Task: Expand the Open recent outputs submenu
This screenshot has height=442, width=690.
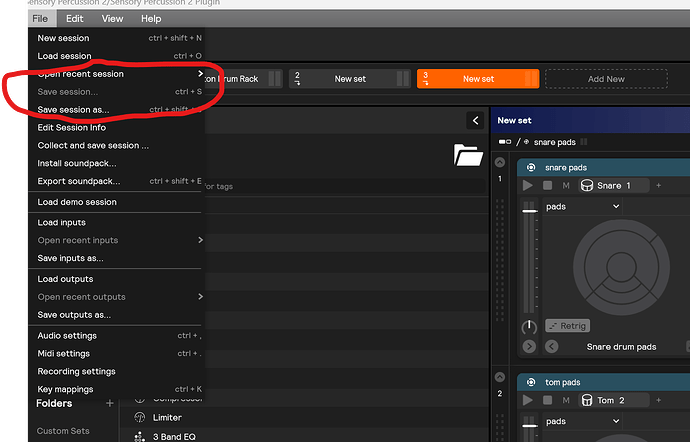Action: click(x=117, y=297)
